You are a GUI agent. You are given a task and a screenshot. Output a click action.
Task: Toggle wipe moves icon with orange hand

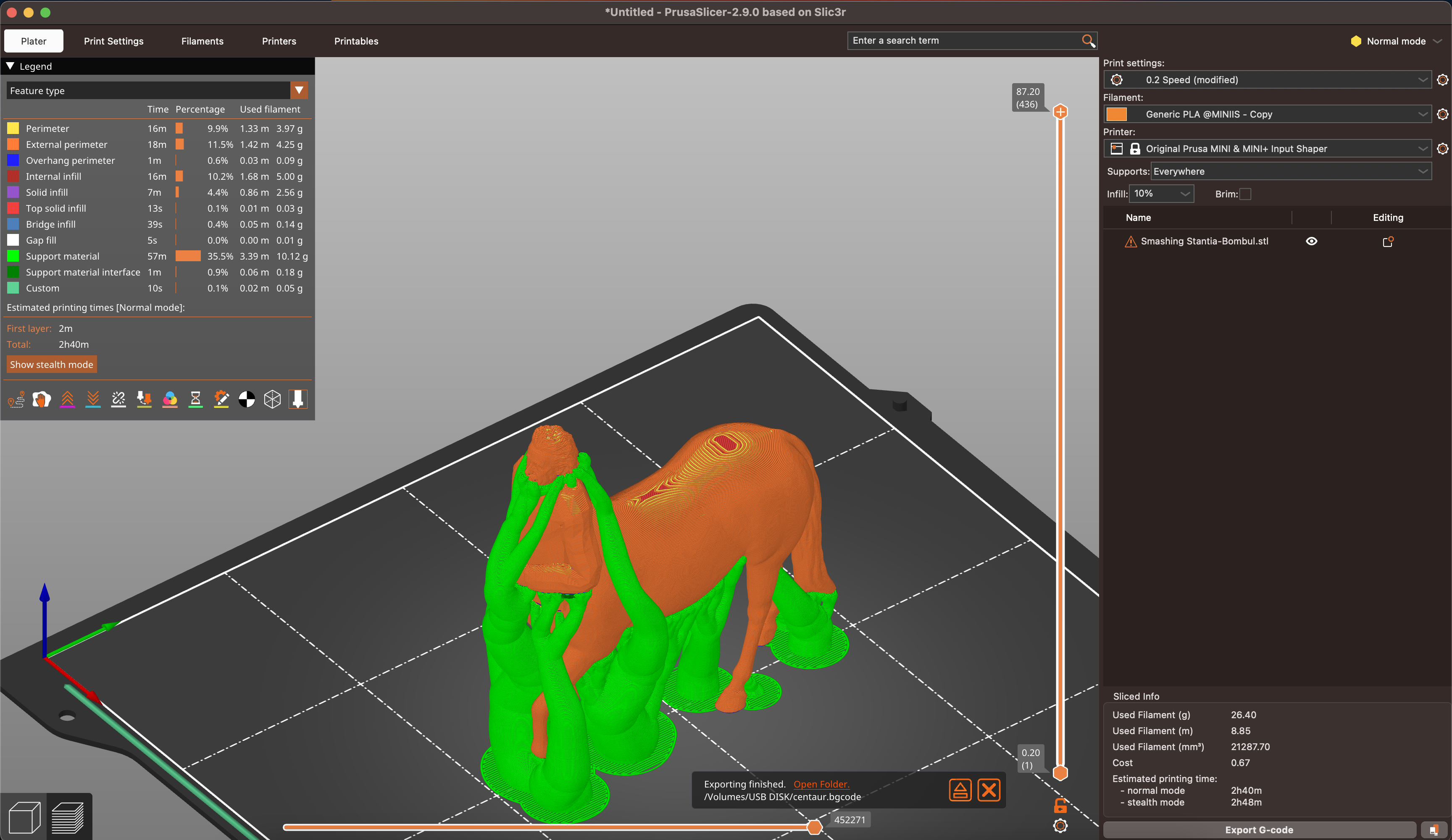point(42,399)
